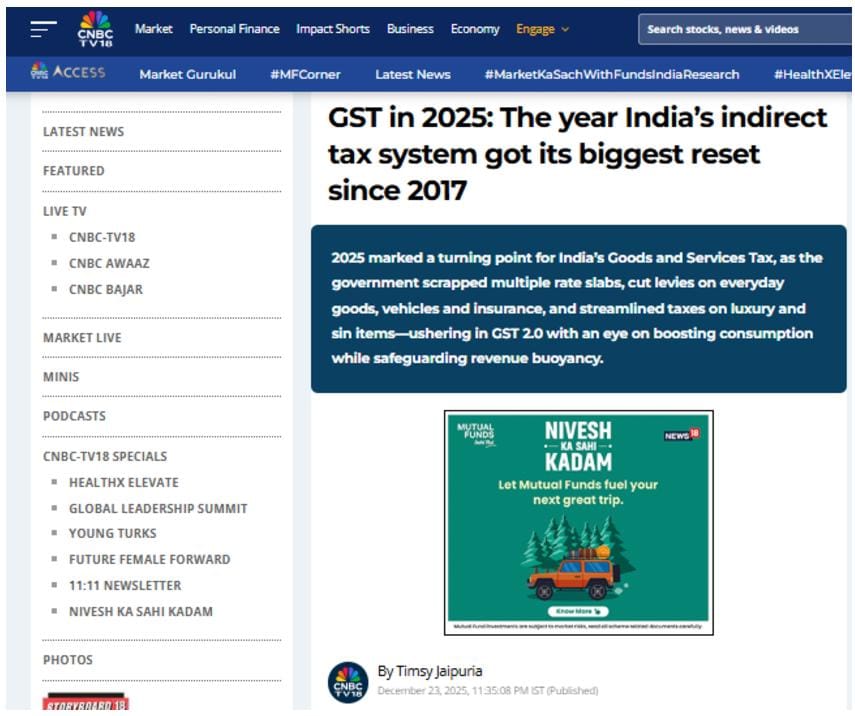Open the #HealthXElevate tag link

click(812, 74)
